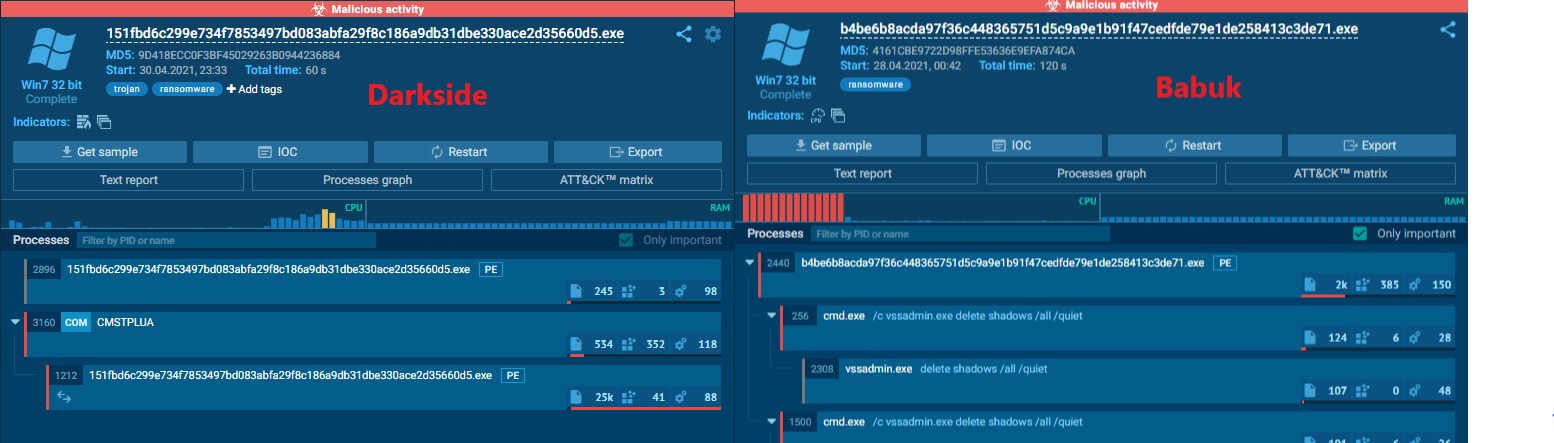Click Restart in Darkside panel

click(x=460, y=152)
